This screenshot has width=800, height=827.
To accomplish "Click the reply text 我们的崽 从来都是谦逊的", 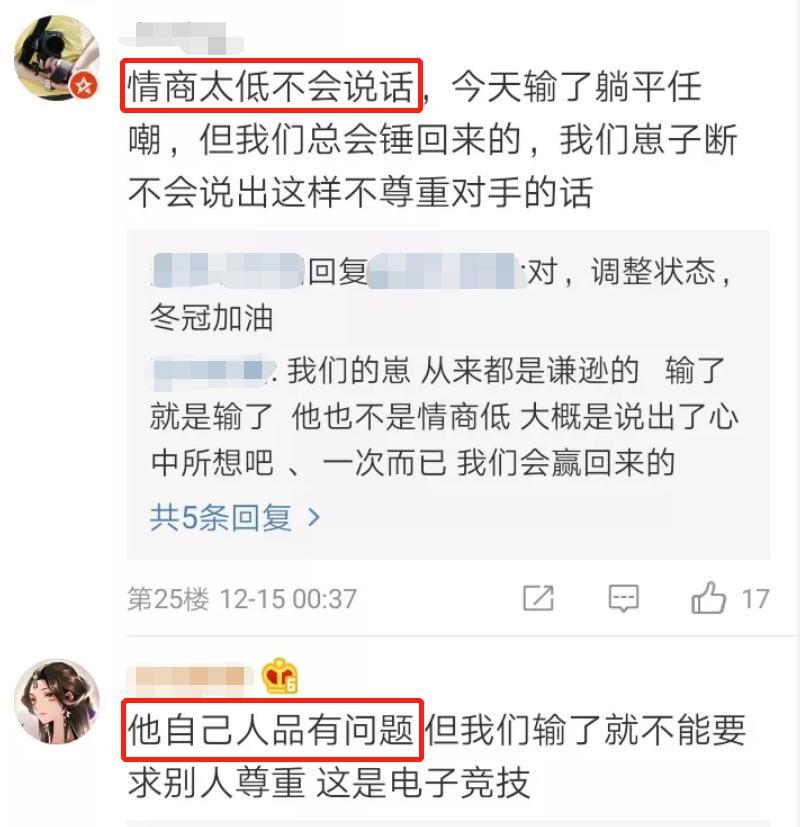I will 463,371.
